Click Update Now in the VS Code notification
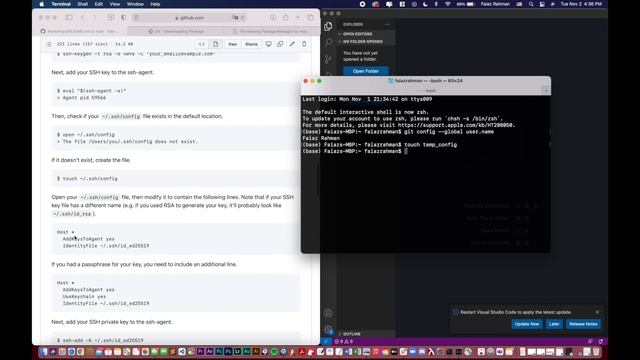The height and width of the screenshot is (360, 640). point(527,324)
